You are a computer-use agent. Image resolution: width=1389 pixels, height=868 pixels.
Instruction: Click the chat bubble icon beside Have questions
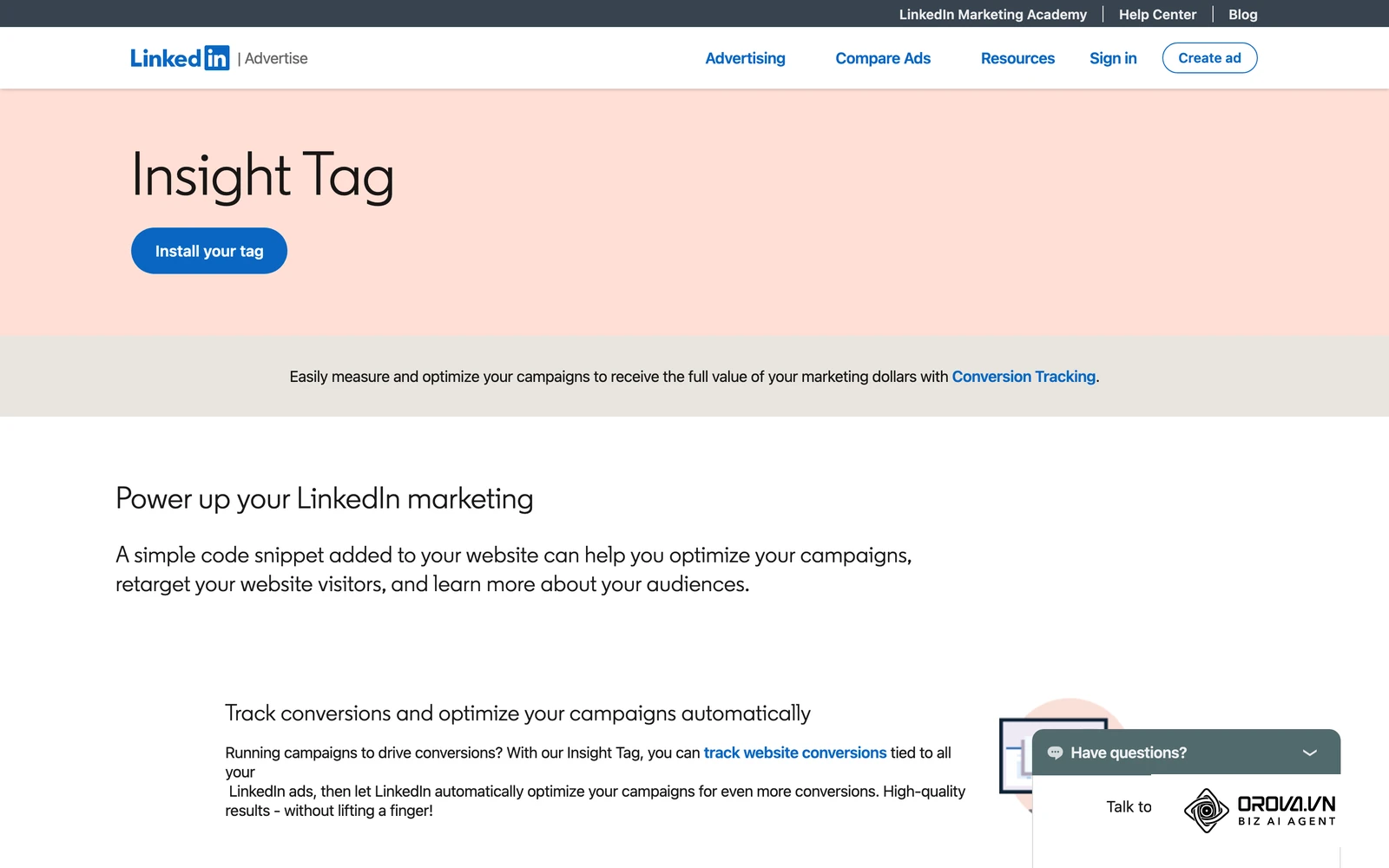click(x=1055, y=753)
